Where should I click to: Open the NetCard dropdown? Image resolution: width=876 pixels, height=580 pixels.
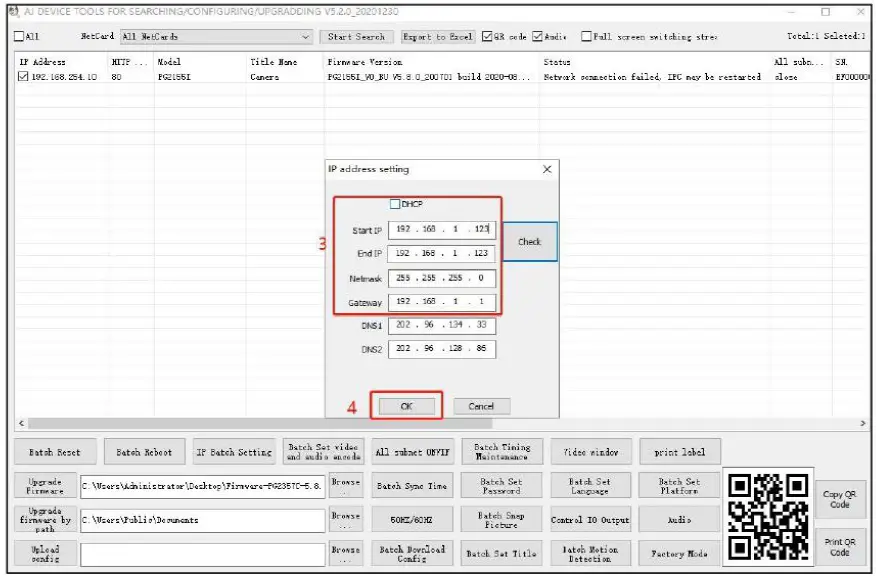pyautogui.click(x=216, y=37)
